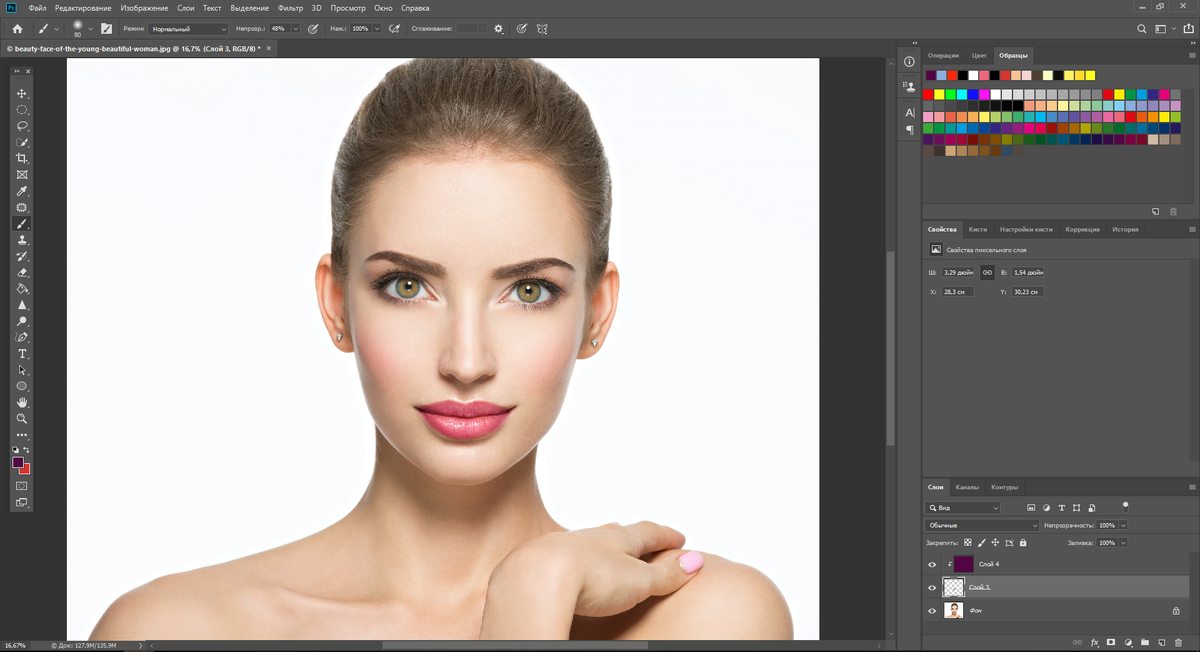
Task: Select the Brush tool in the toolbox
Action: [22, 224]
